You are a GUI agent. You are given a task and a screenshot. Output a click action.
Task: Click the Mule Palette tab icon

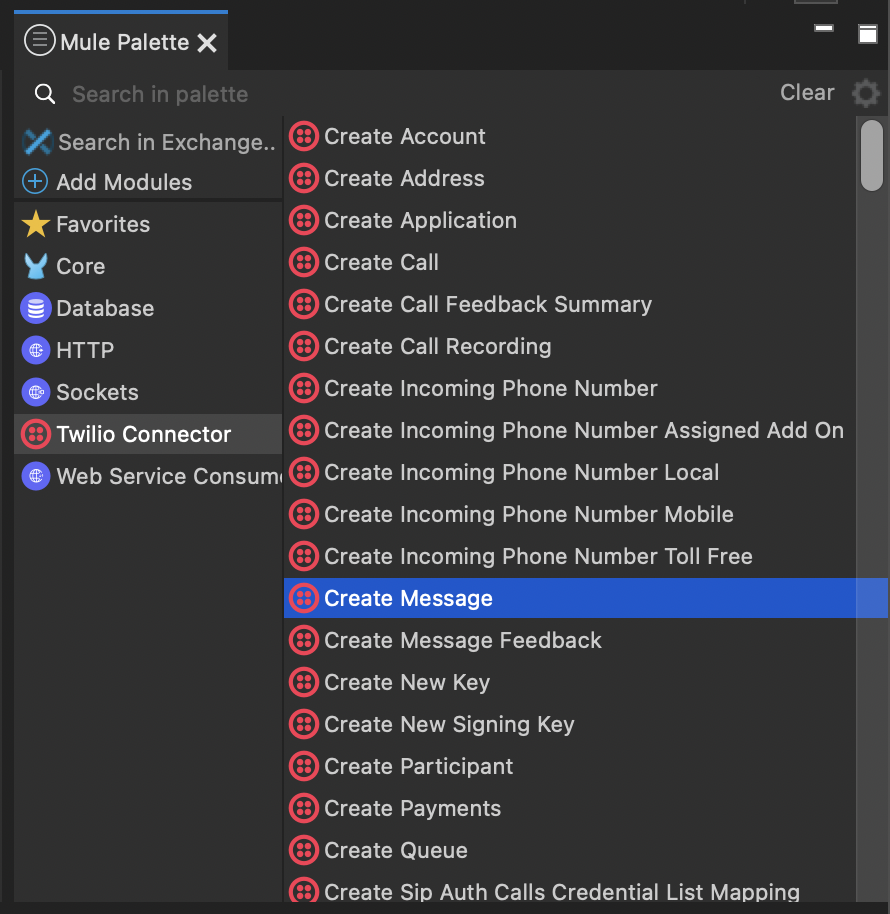click(39, 41)
